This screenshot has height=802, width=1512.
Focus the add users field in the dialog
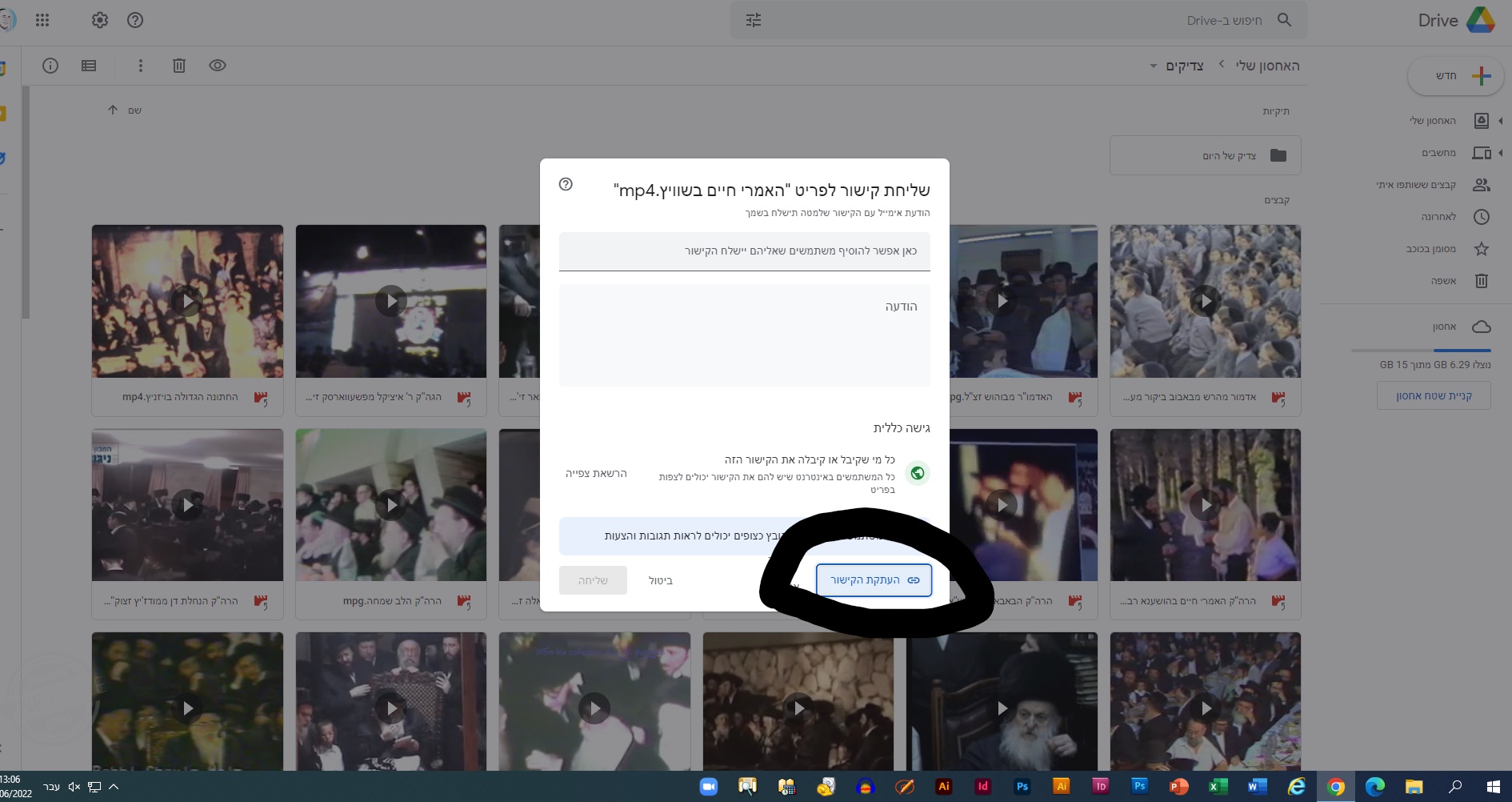point(745,251)
